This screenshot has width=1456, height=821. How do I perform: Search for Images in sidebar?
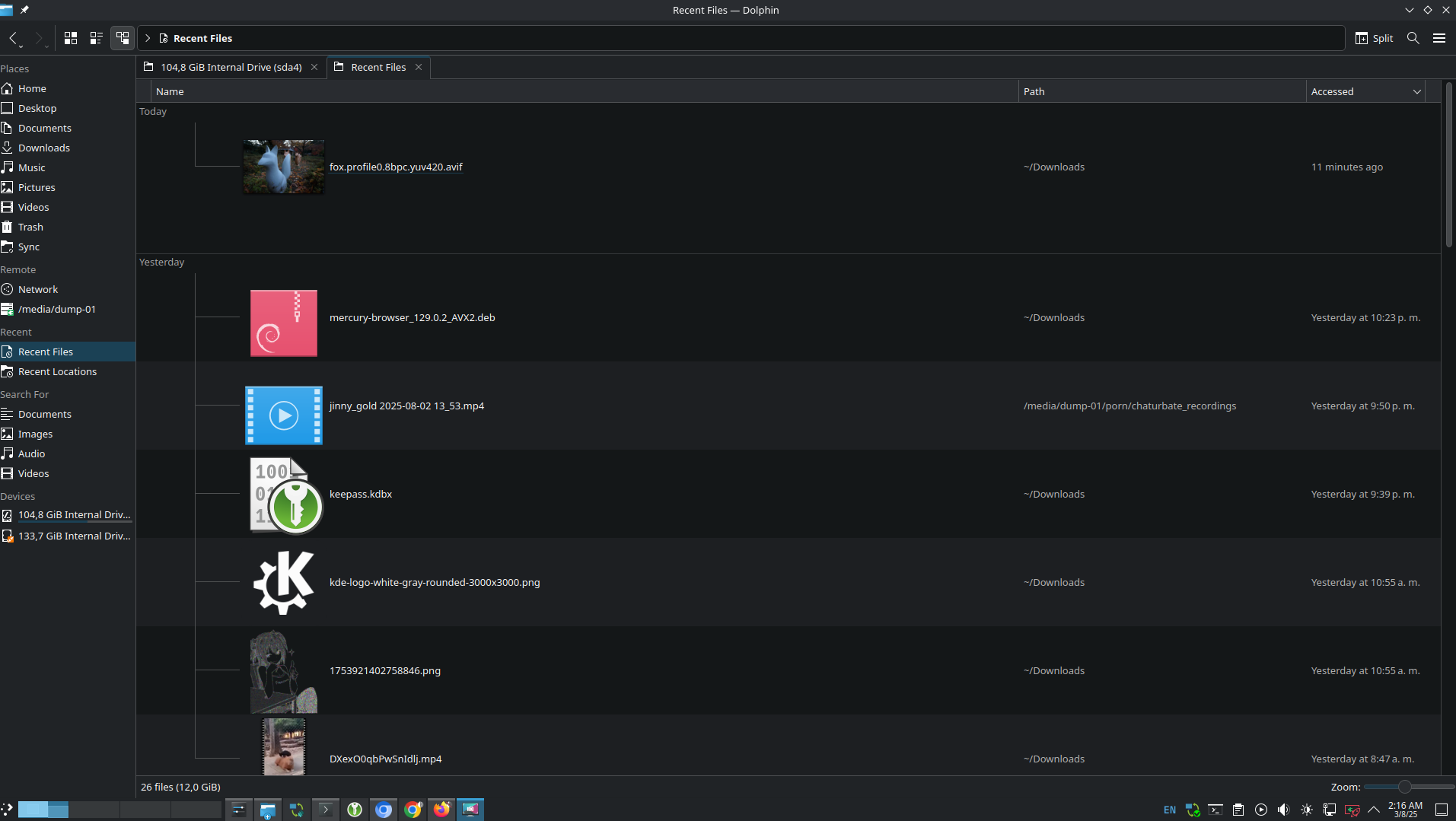[68, 434]
